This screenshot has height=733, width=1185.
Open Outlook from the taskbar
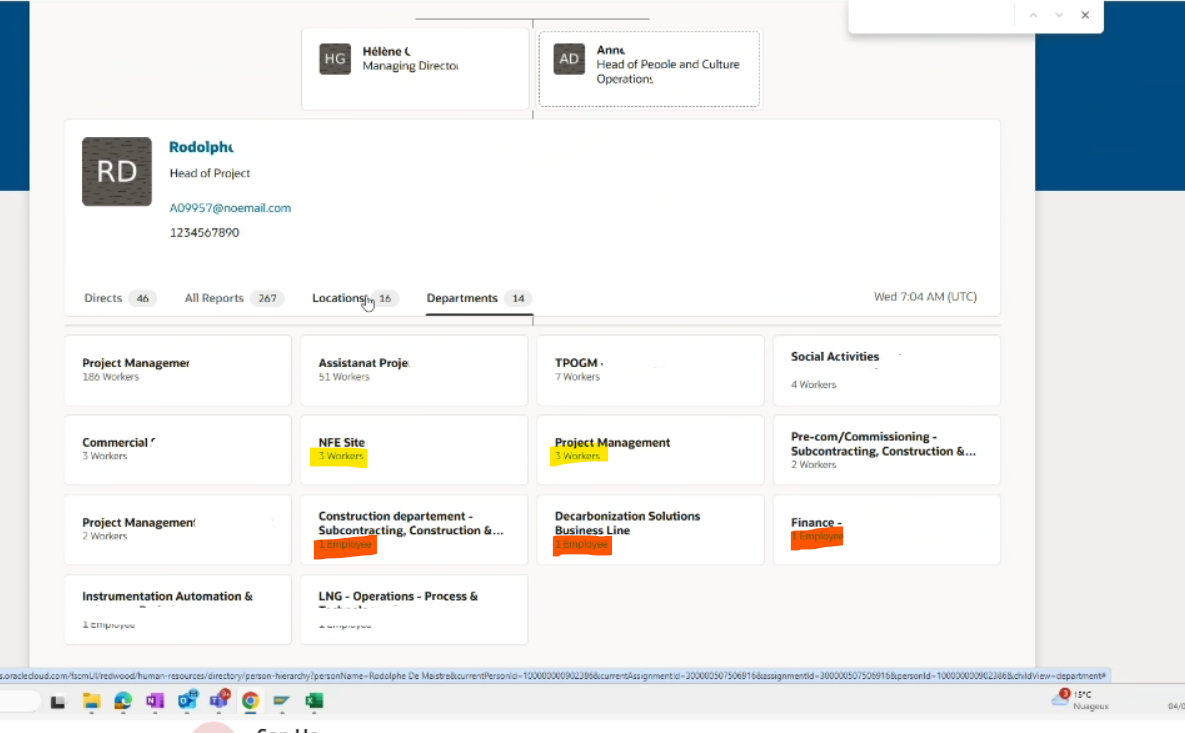coord(187,701)
